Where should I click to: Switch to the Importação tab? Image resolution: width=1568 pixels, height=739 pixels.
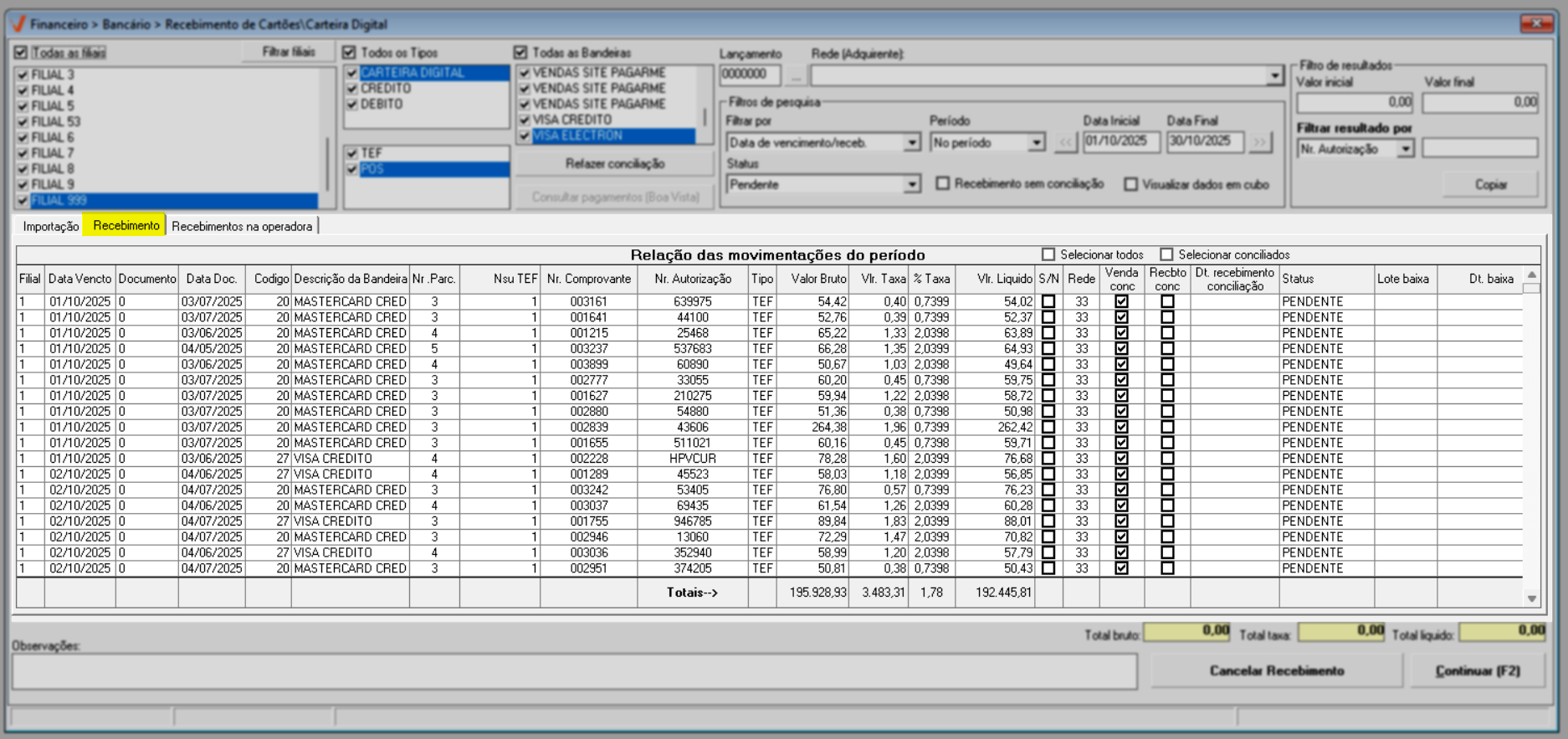pos(50,226)
